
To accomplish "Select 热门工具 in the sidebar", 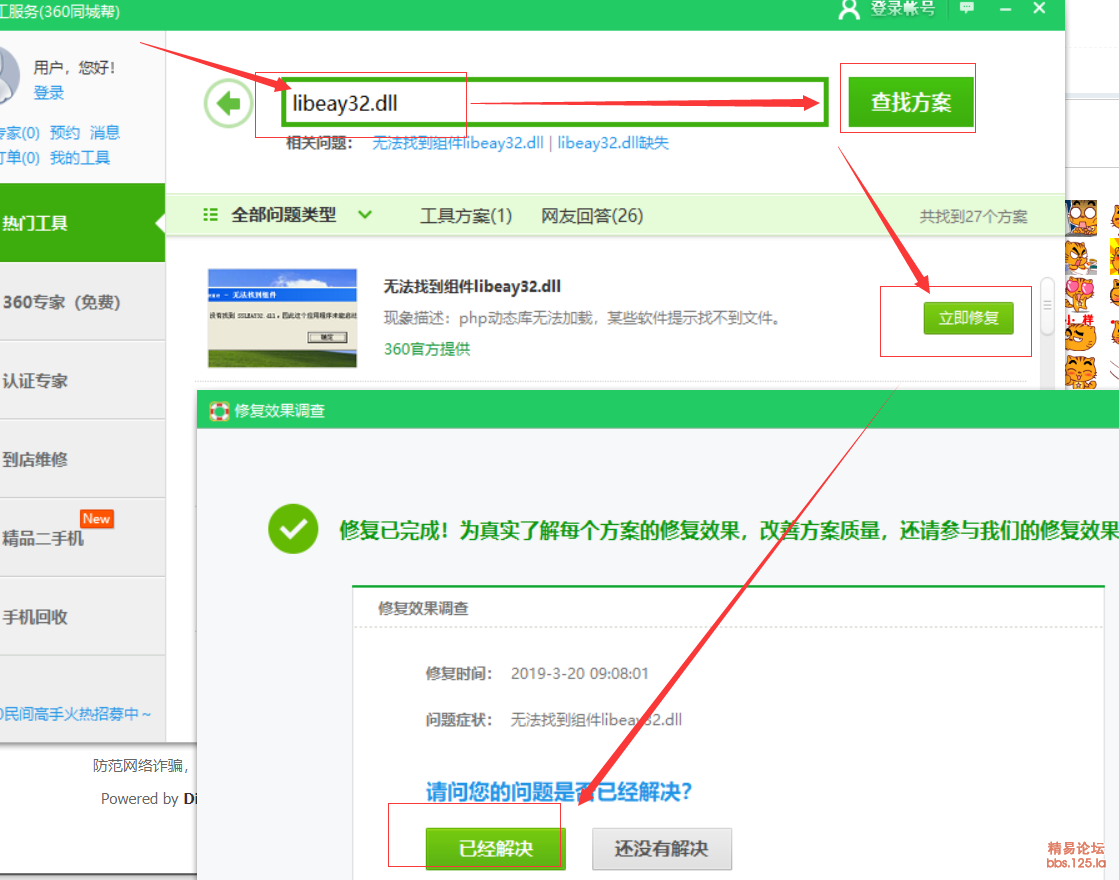I will (82, 223).
